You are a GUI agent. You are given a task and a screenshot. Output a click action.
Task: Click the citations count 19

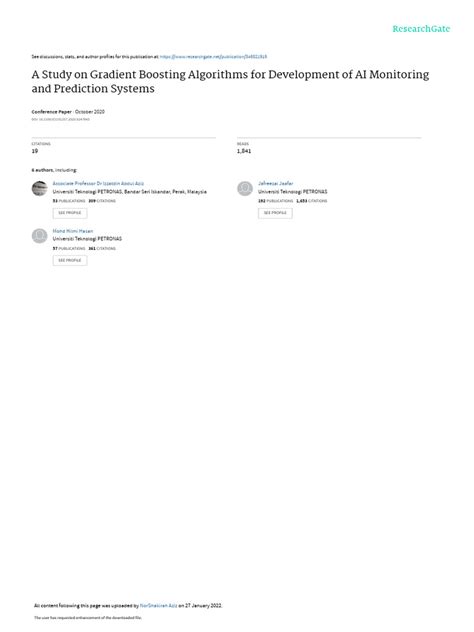click(35, 151)
